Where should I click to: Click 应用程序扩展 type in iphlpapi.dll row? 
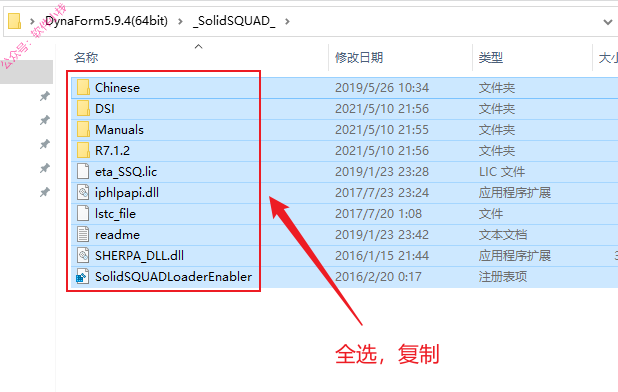coord(515,192)
